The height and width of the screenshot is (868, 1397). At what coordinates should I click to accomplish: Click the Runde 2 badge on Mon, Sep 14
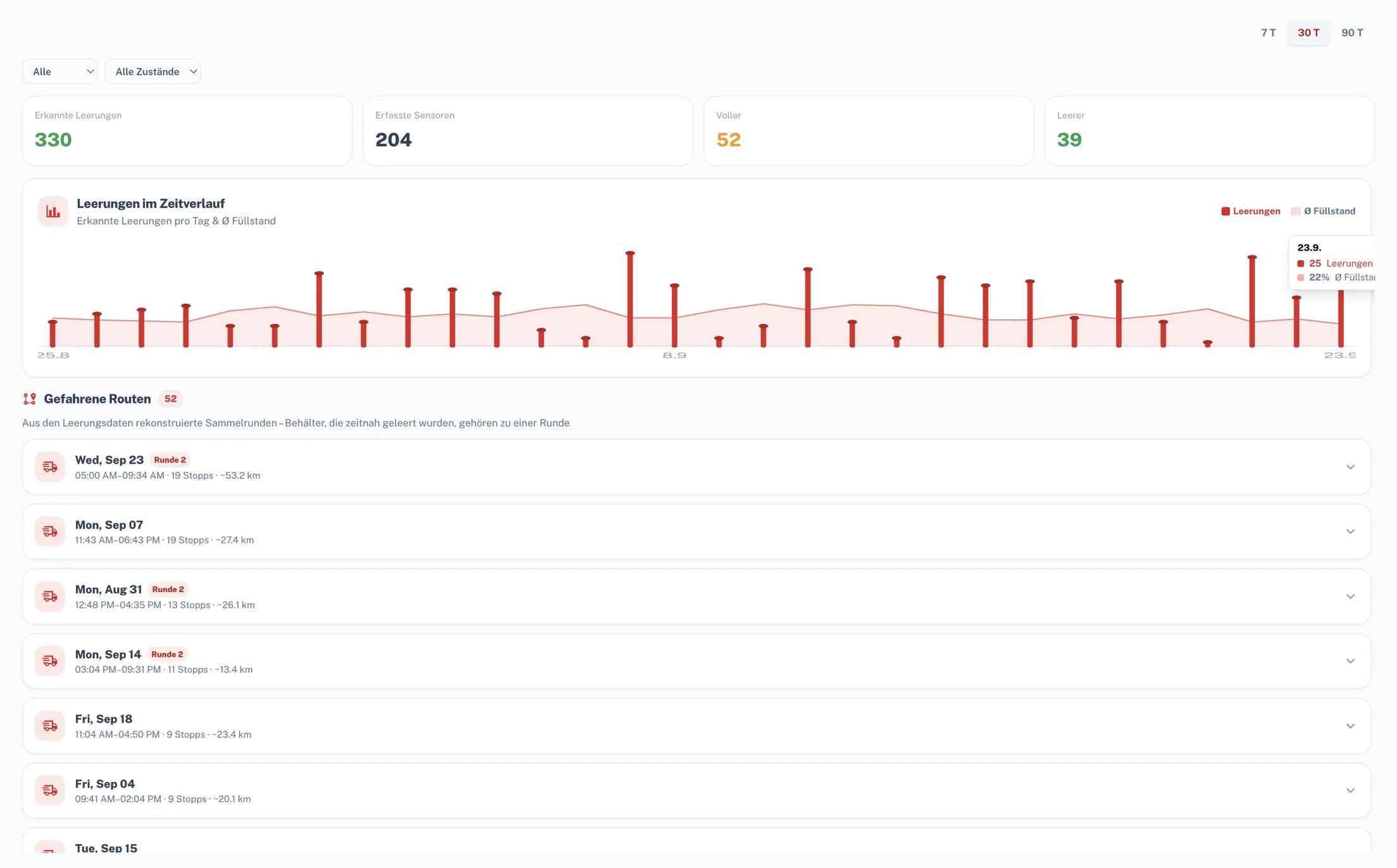pos(167,654)
